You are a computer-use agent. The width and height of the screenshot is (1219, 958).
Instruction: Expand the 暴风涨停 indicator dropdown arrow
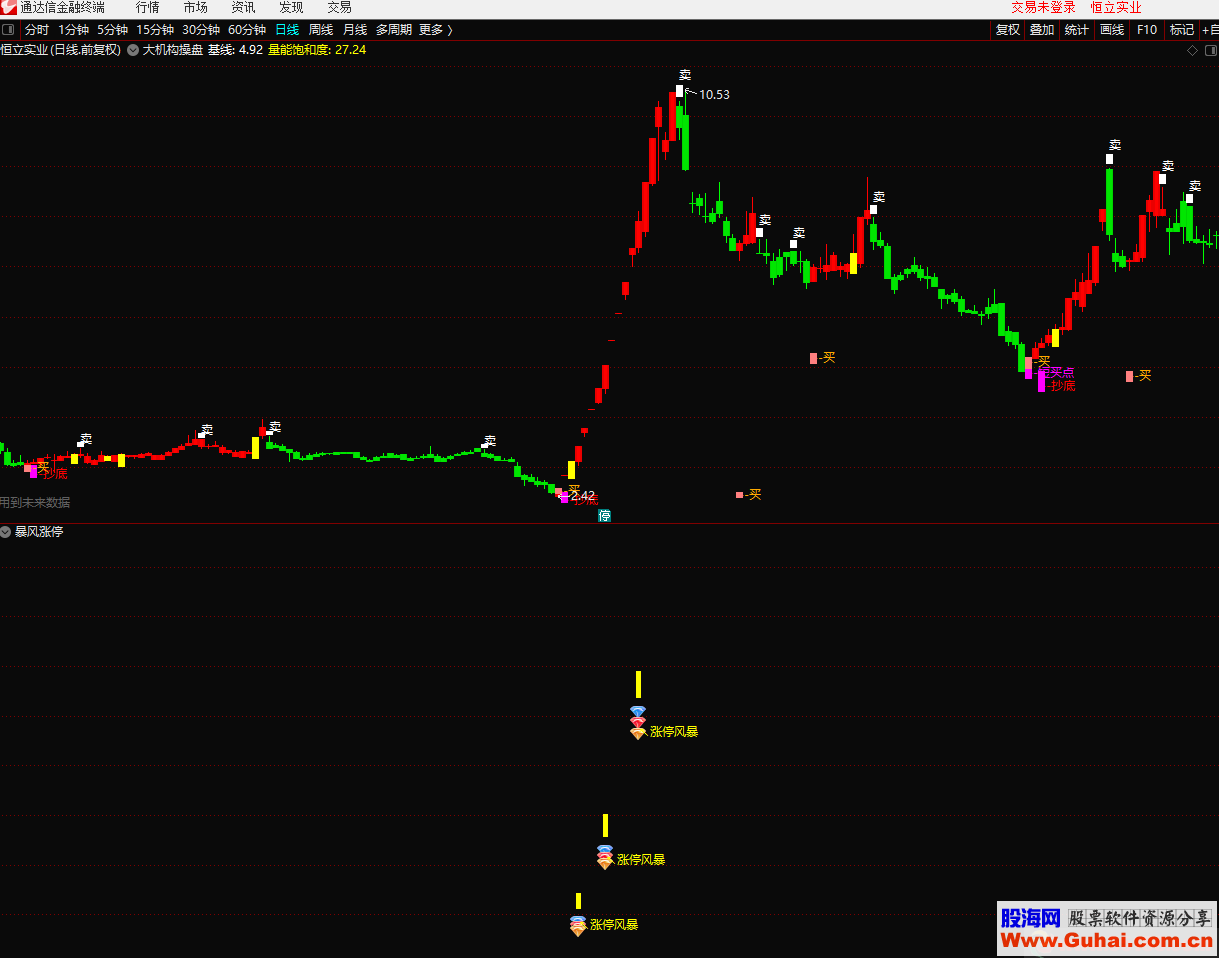pos(6,532)
